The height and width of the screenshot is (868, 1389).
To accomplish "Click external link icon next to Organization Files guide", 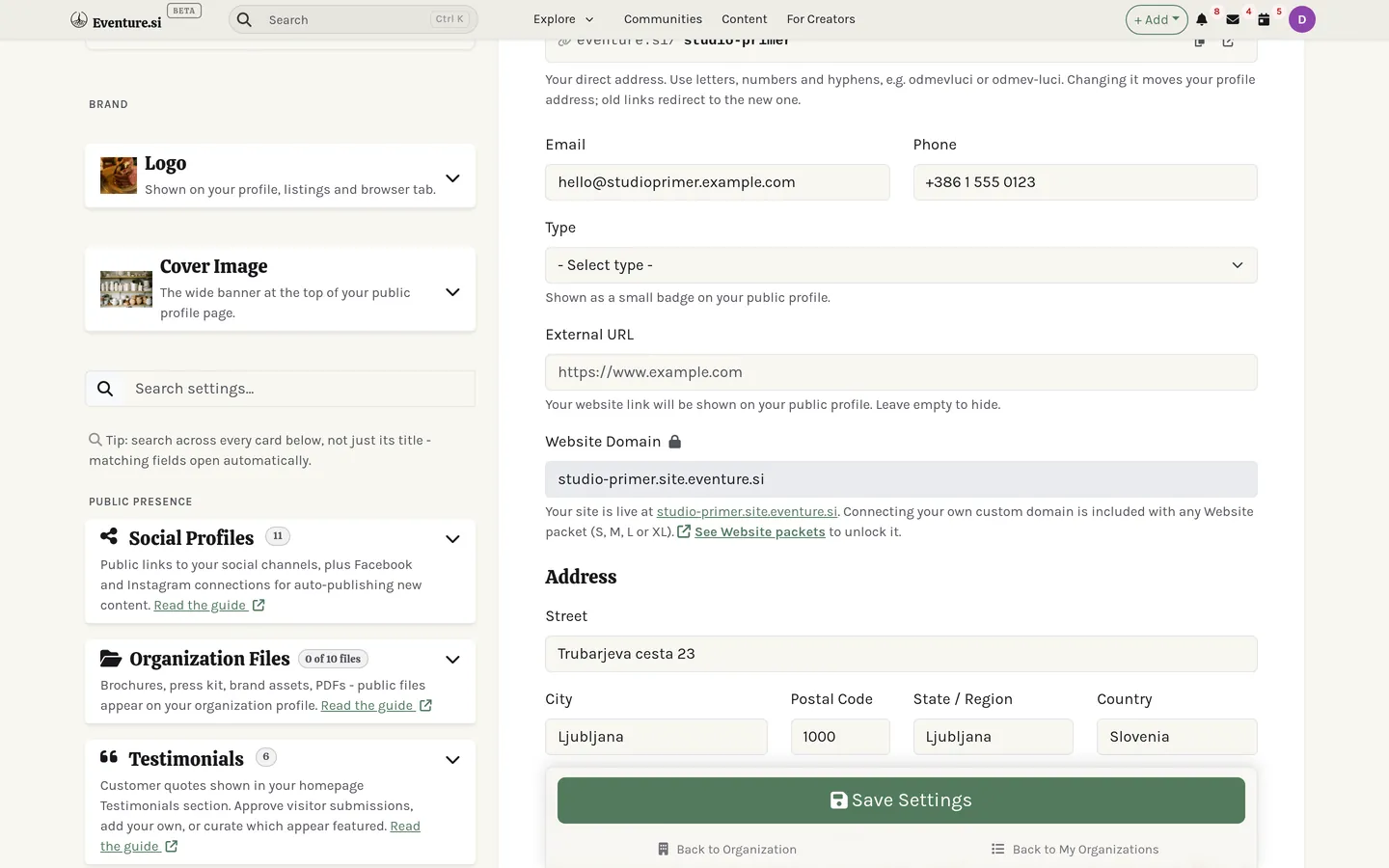I will 425,706.
